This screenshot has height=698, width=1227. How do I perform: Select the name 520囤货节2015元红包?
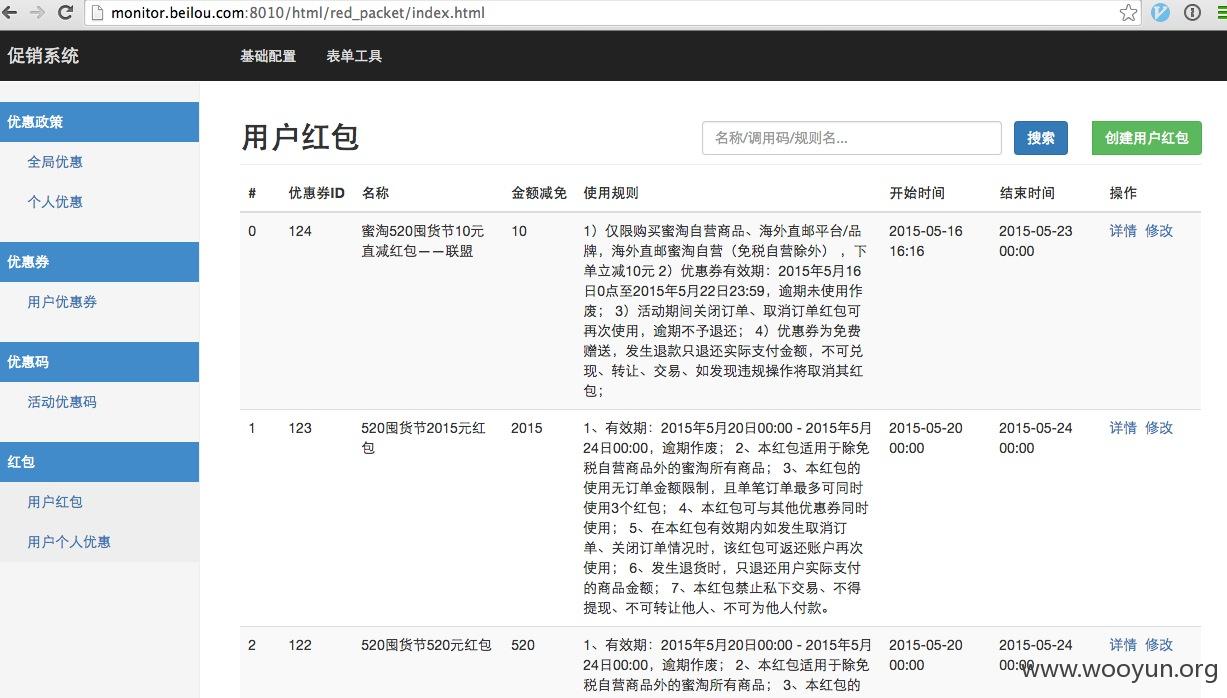click(x=424, y=438)
